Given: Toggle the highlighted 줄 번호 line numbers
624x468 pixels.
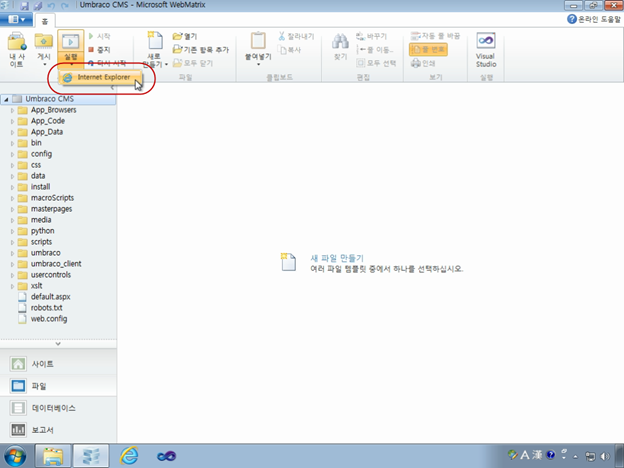Looking at the screenshot, I should [428, 50].
